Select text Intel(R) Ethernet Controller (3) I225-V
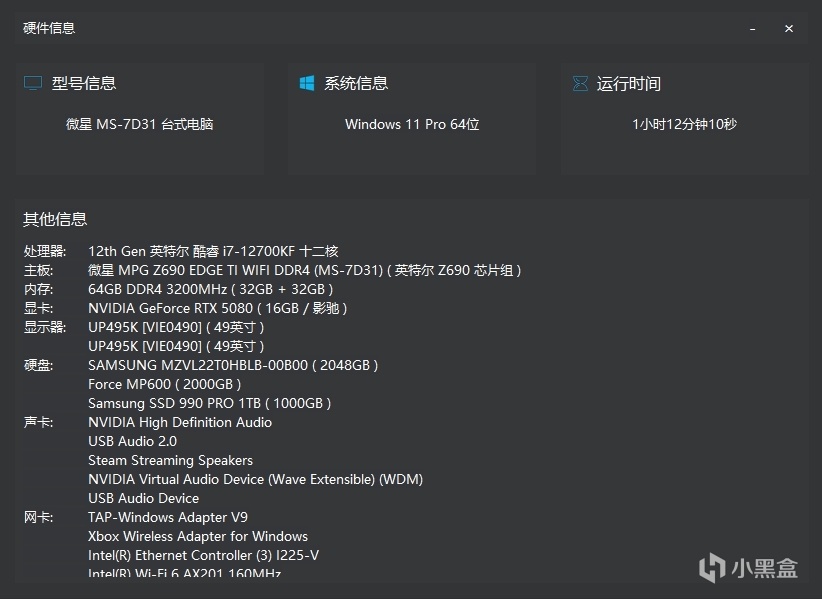822x599 pixels. pos(203,556)
